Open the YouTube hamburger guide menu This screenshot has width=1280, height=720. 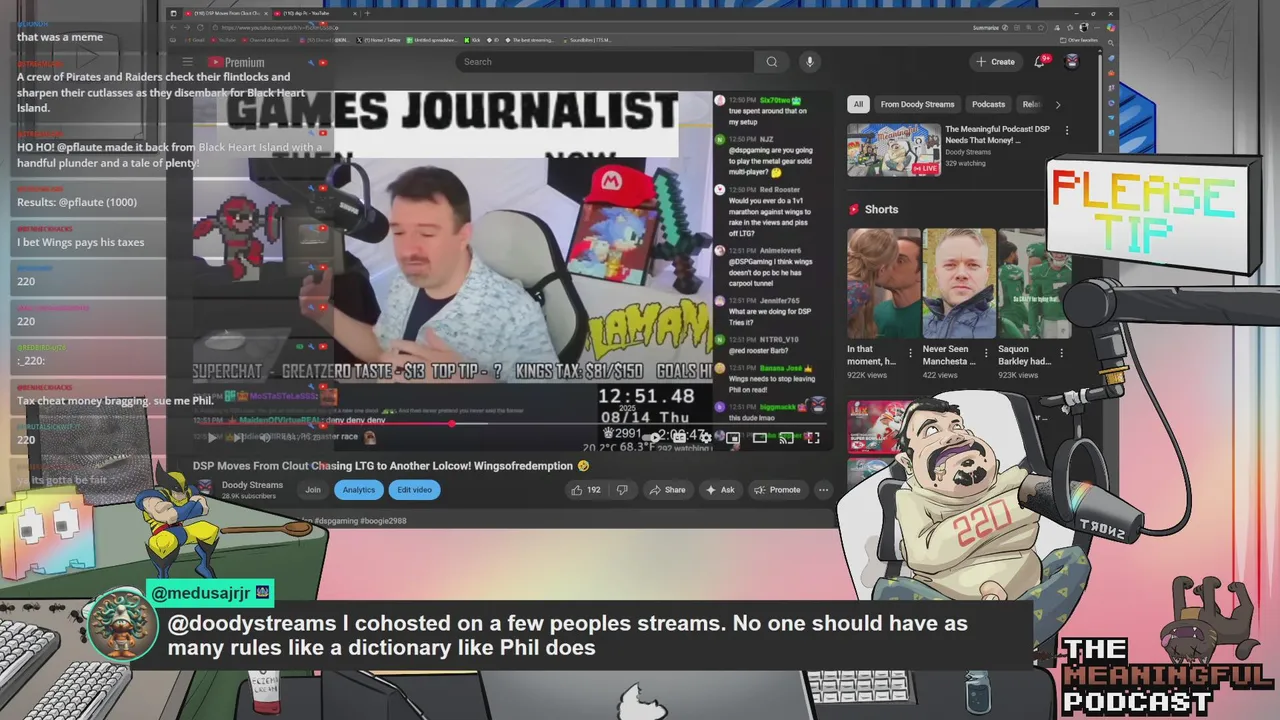coord(187,62)
